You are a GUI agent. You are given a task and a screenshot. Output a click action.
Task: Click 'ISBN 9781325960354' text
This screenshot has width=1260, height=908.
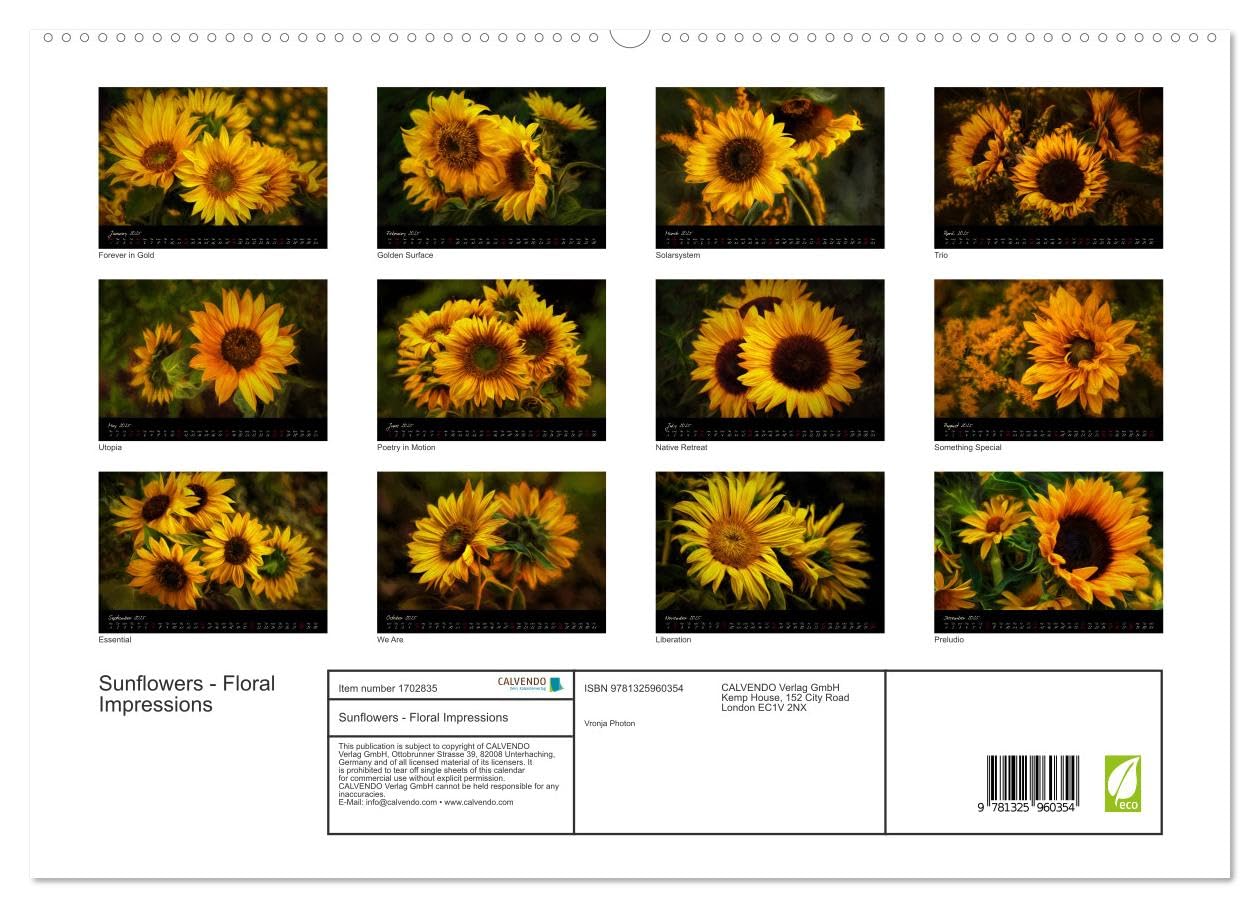(x=634, y=689)
